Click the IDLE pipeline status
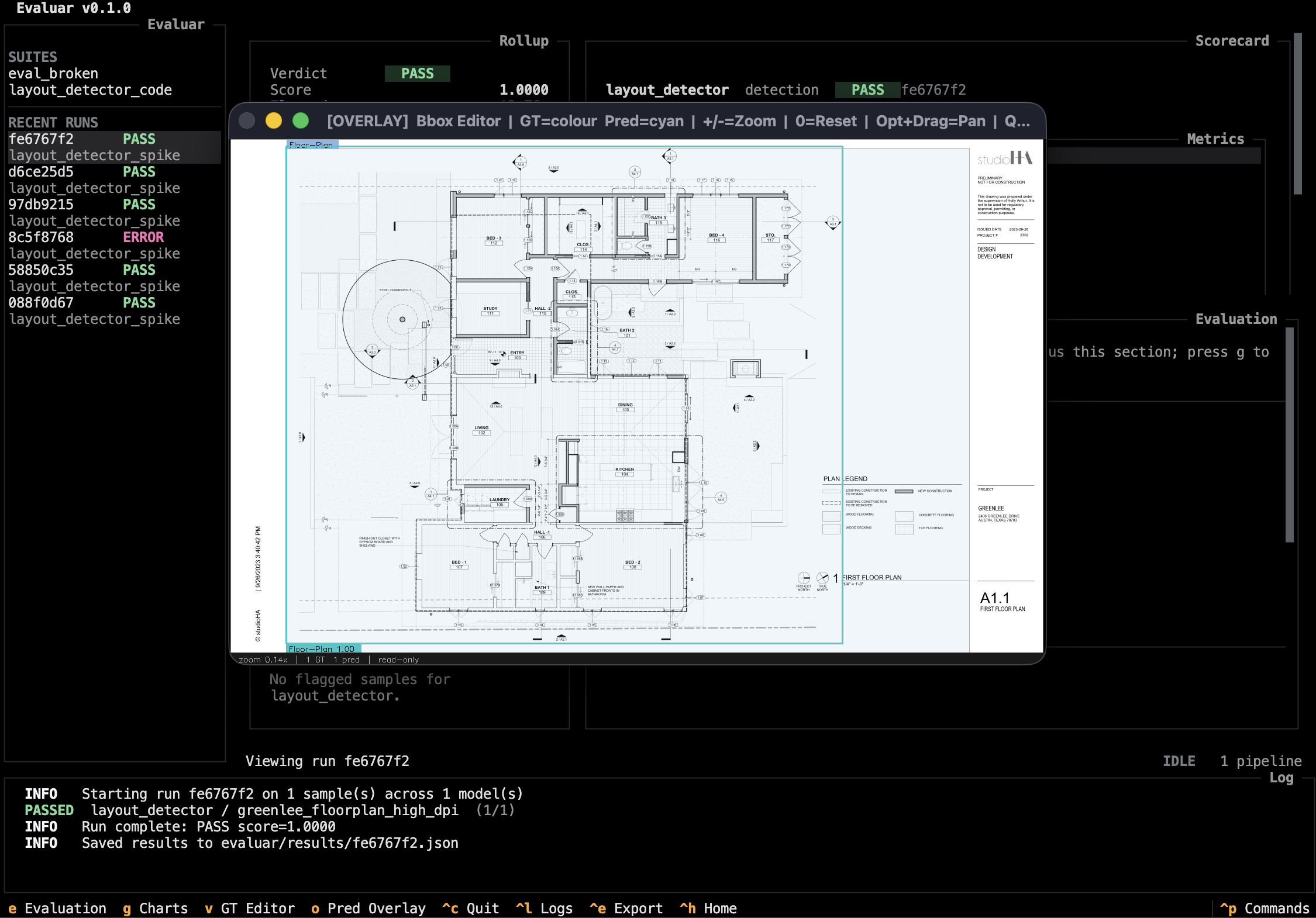This screenshot has width=1316, height=918. pos(1179,761)
